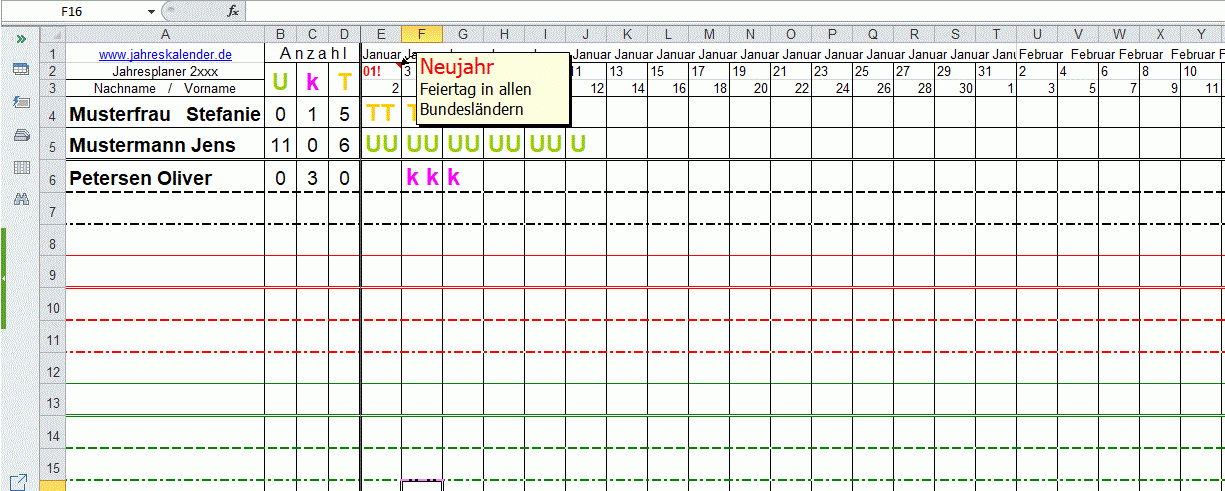Open the www.jahreskalender.de link

point(165,55)
